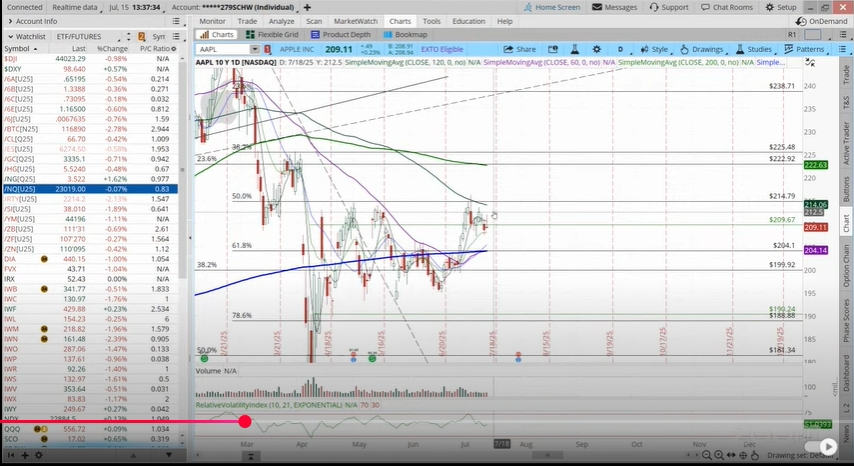854x466 pixels.
Task: Collapse the Watchlist section
Action: pos(10,36)
